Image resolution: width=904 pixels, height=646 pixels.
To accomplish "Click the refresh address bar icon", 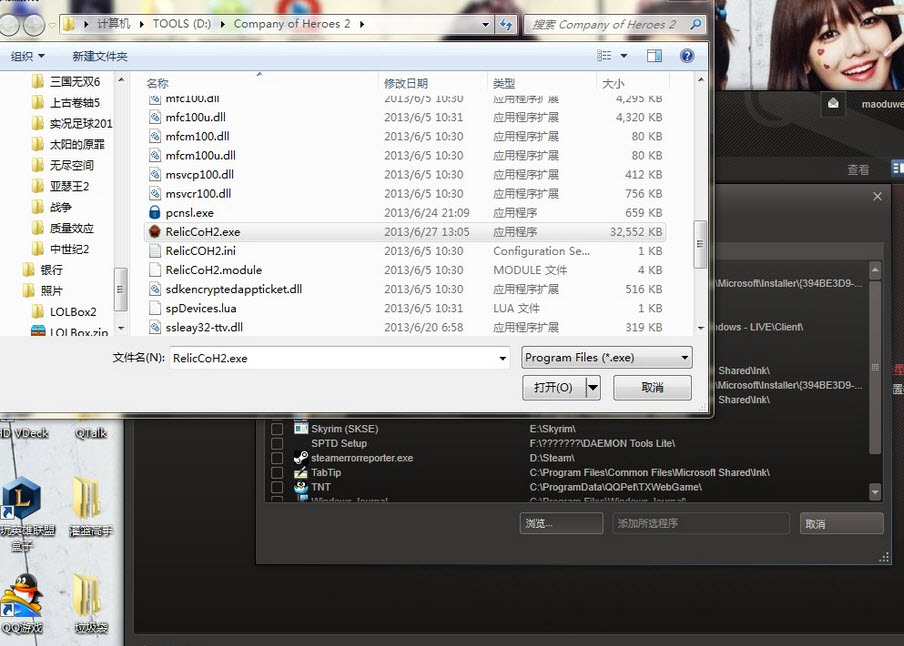I will [x=506, y=24].
